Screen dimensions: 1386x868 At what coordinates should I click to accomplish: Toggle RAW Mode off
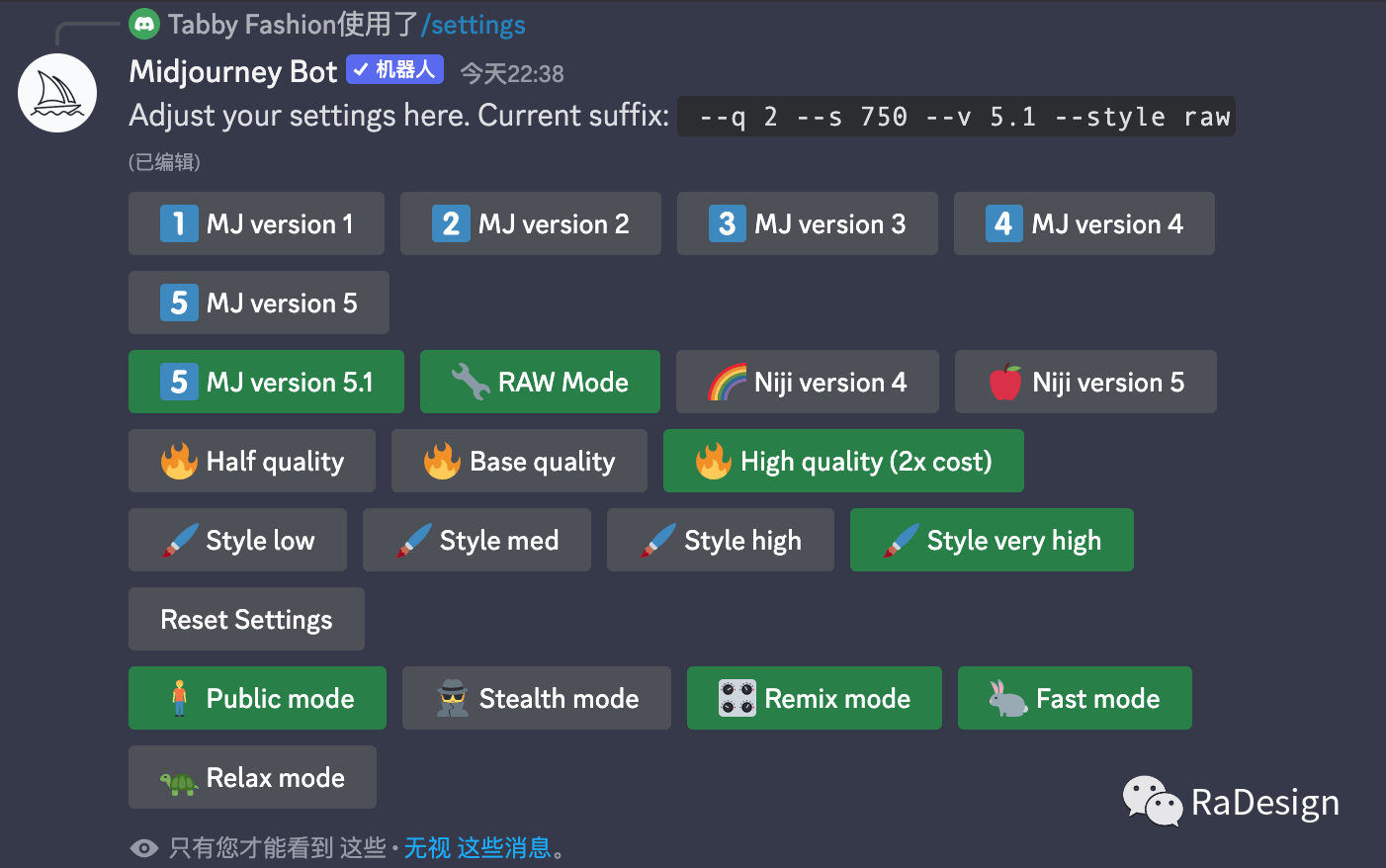coord(540,382)
